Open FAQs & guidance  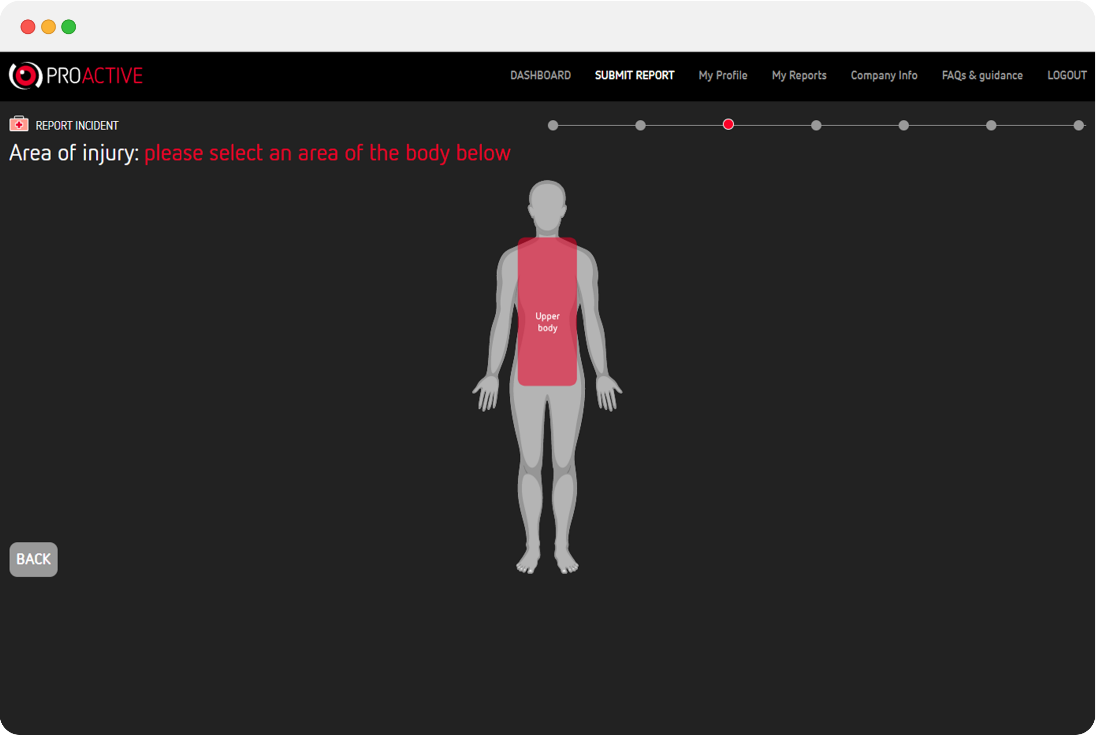pos(982,75)
